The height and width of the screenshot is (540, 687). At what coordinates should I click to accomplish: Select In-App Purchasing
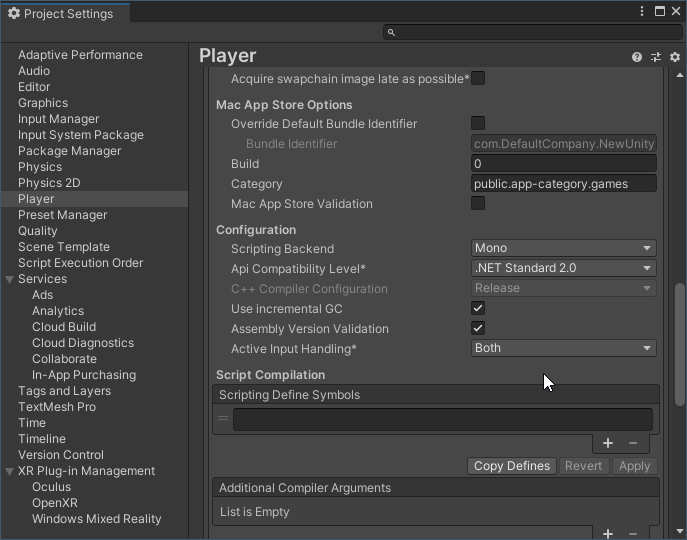click(x=84, y=375)
